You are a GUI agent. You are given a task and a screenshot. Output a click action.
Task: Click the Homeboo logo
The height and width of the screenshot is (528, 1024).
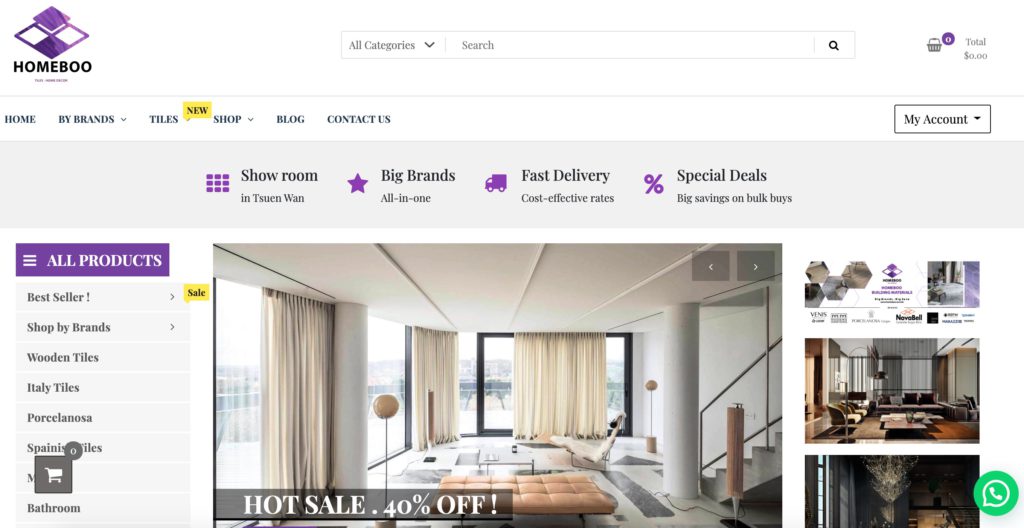[52, 44]
